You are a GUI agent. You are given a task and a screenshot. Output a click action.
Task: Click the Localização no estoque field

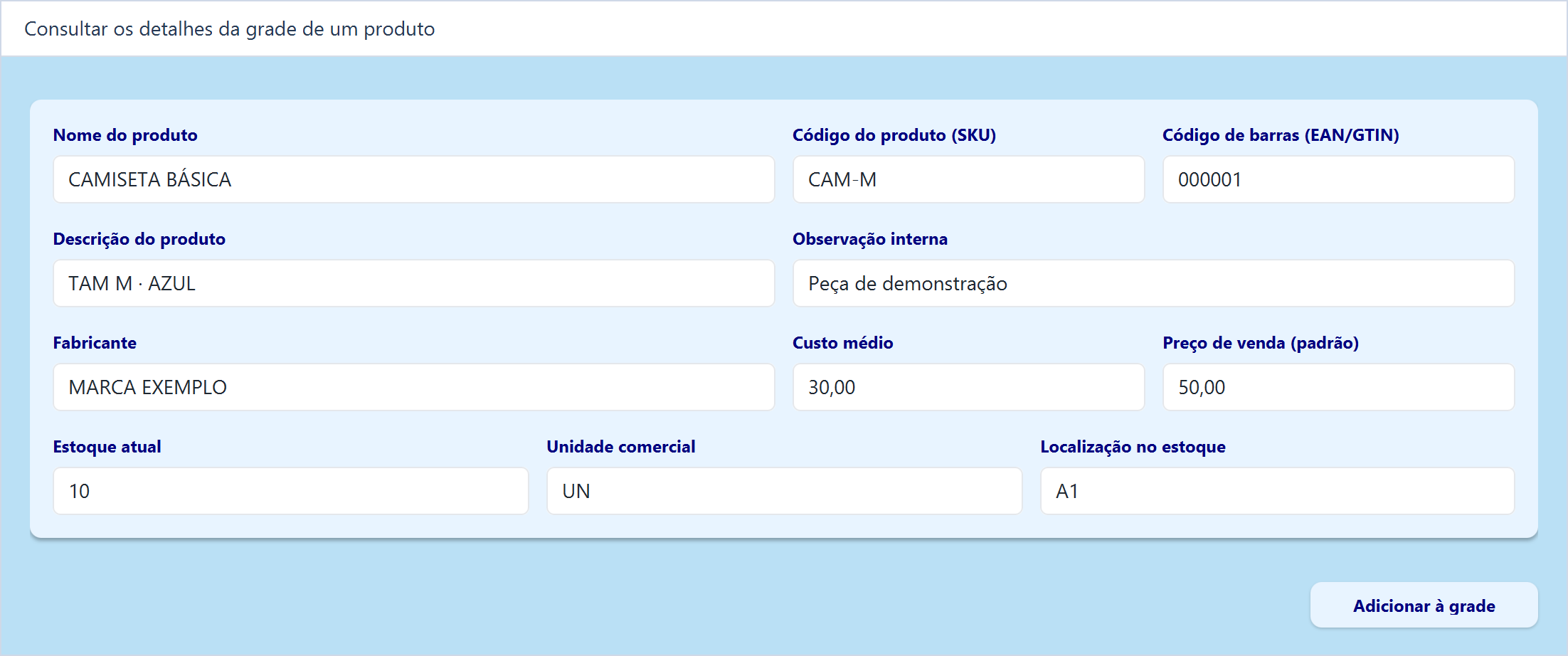(x=1277, y=491)
